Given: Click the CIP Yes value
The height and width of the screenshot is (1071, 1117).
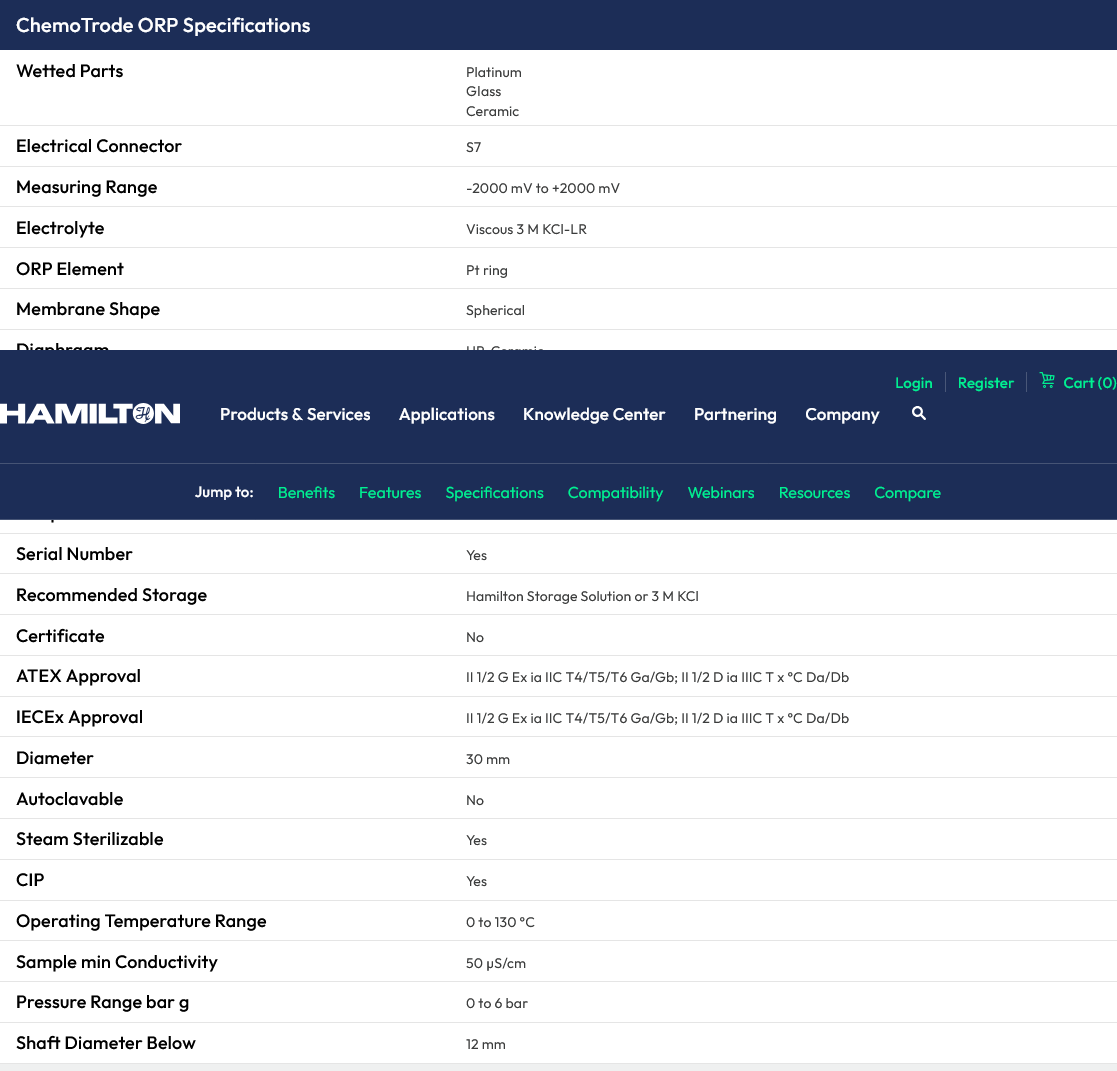Looking at the screenshot, I should click(477, 881).
